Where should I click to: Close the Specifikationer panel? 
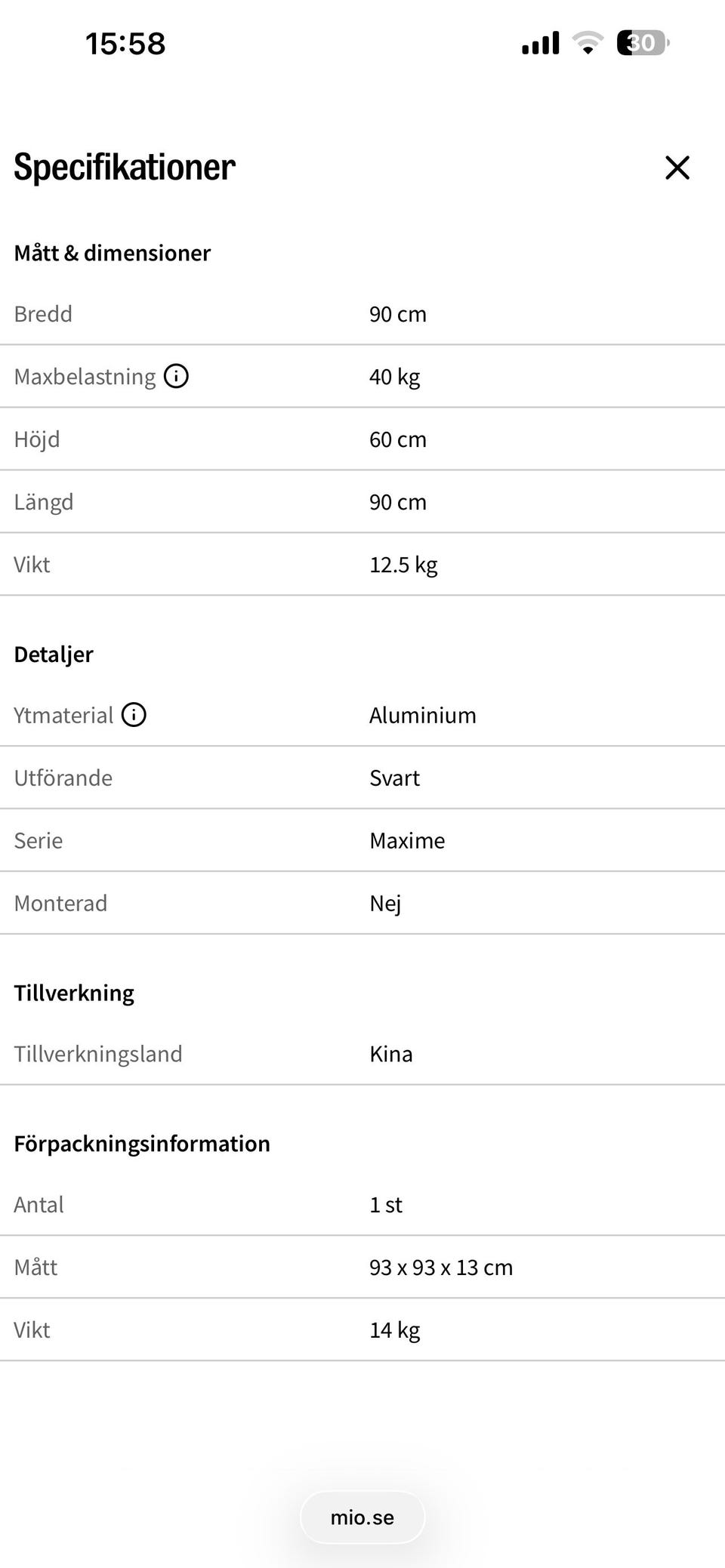tap(677, 168)
